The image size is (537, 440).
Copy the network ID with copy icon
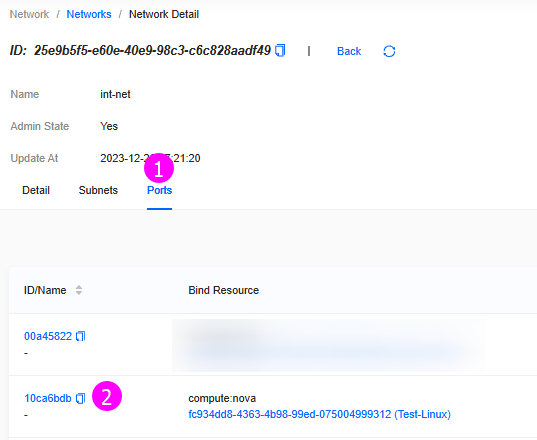[280, 51]
